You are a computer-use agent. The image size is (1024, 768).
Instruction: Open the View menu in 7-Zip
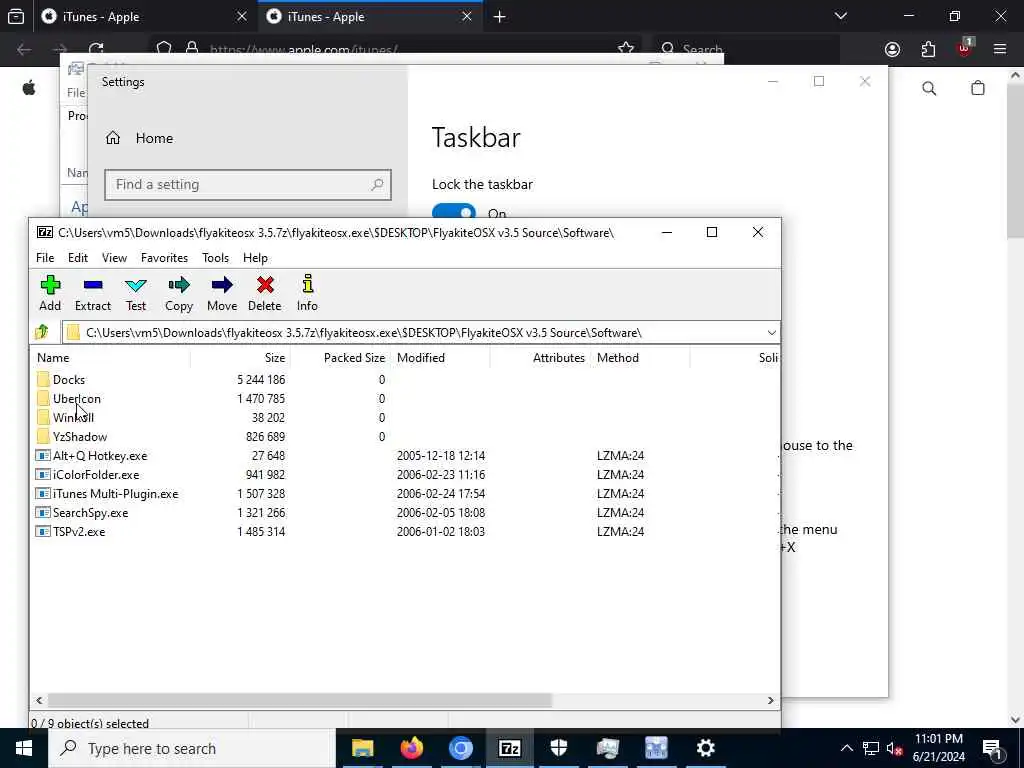(114, 258)
